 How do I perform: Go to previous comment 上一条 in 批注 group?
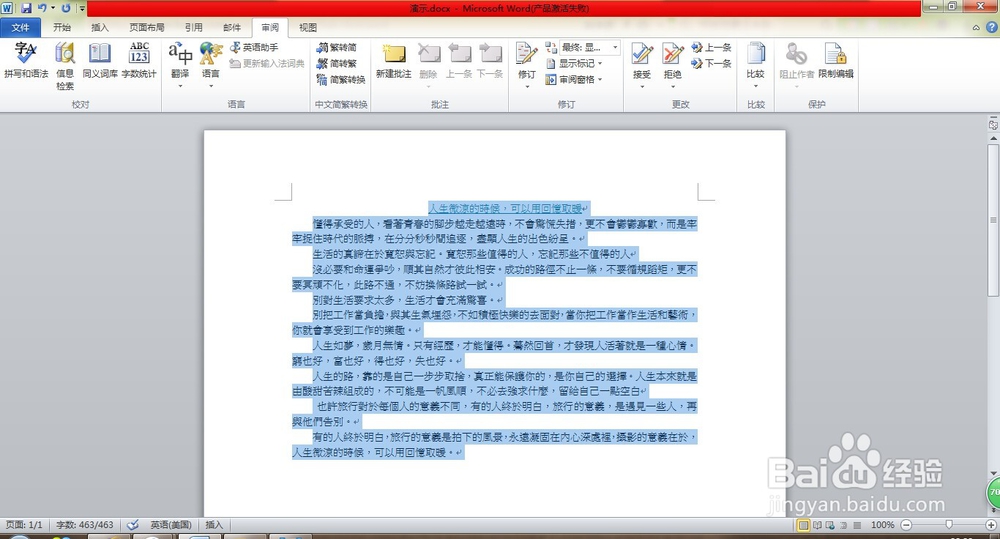(459, 61)
